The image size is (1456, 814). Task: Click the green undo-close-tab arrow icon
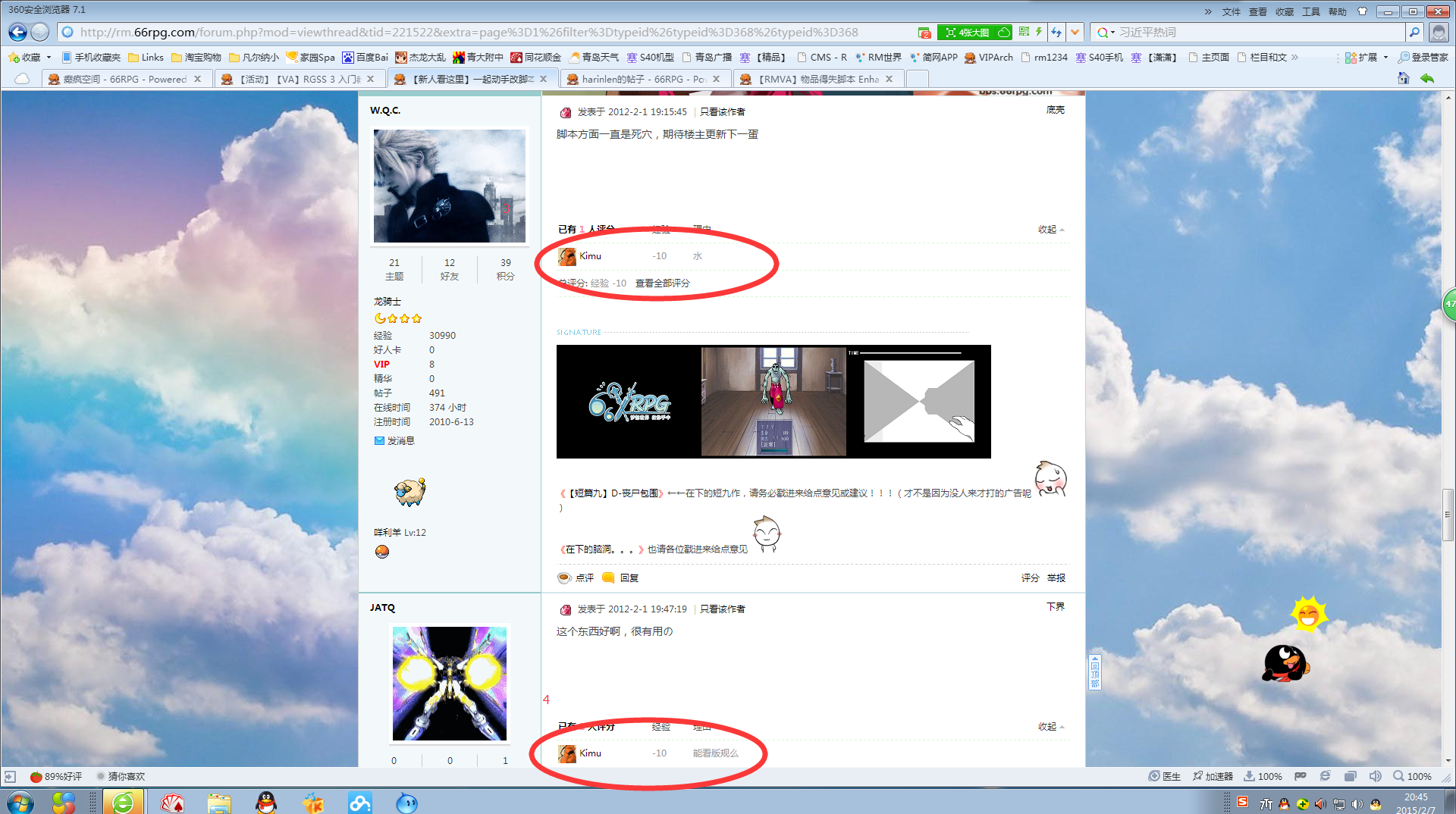click(1427, 78)
